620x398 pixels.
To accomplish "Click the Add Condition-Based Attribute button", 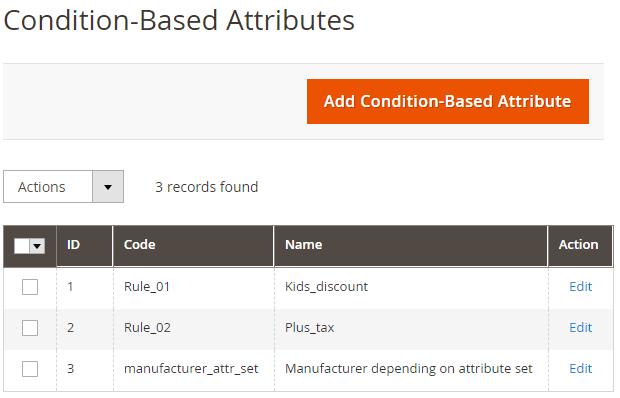I will [448, 102].
